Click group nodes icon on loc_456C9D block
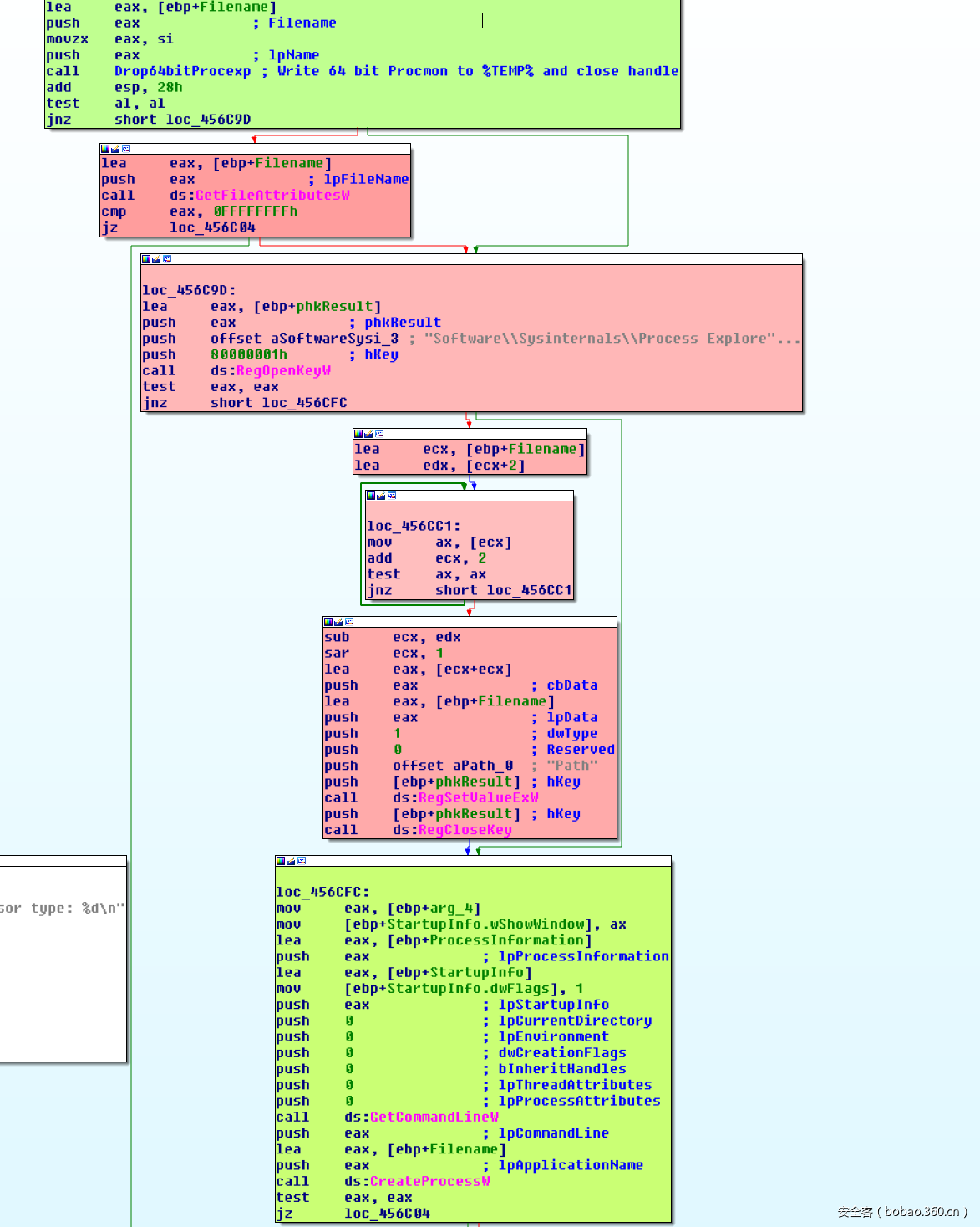The width and height of the screenshot is (980, 1227). pos(167,259)
